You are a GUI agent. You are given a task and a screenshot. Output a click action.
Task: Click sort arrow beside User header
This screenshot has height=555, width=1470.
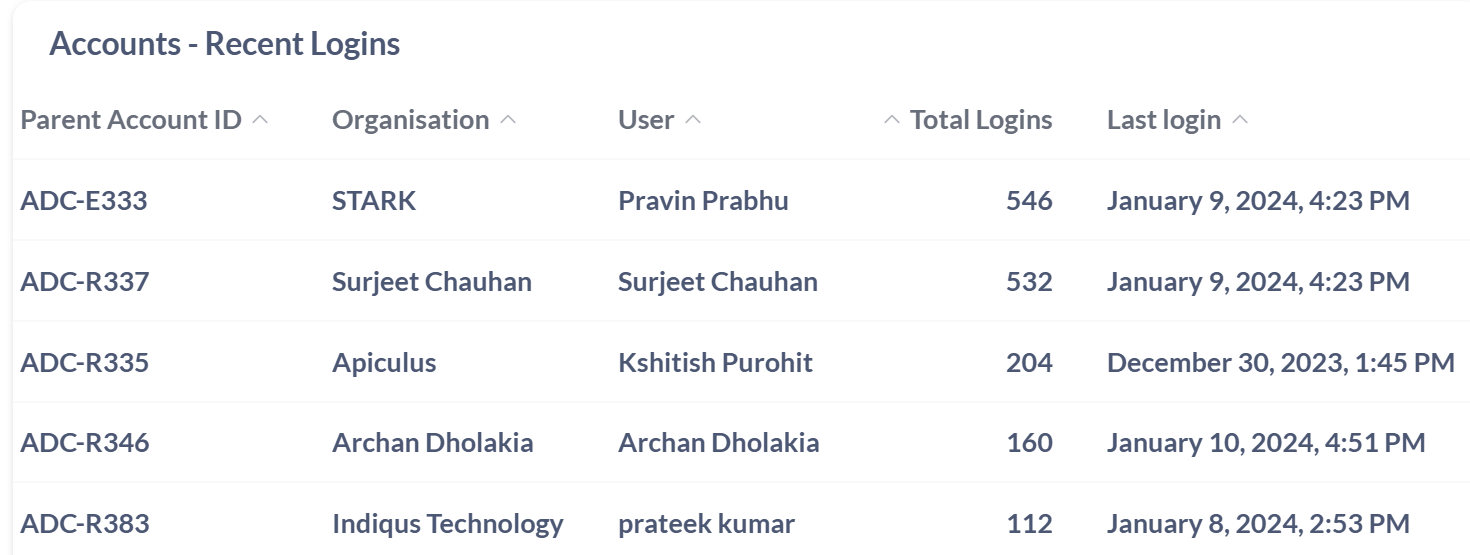point(693,120)
